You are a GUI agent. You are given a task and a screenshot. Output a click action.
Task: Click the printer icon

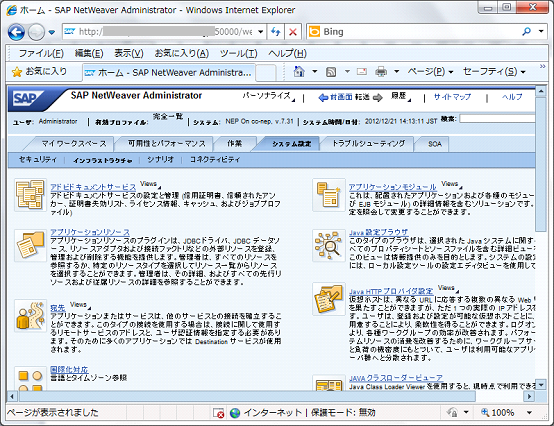click(x=381, y=72)
